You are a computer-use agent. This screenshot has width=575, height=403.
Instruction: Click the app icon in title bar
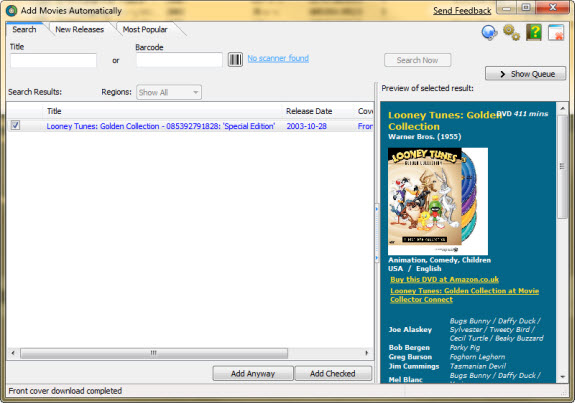11,11
